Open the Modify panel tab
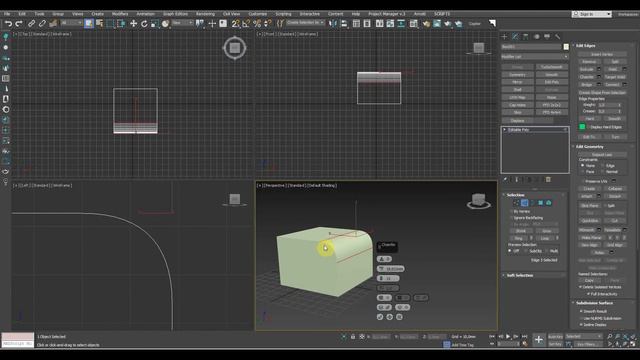Image resolution: width=640 pixels, height=360 pixels. point(515,37)
